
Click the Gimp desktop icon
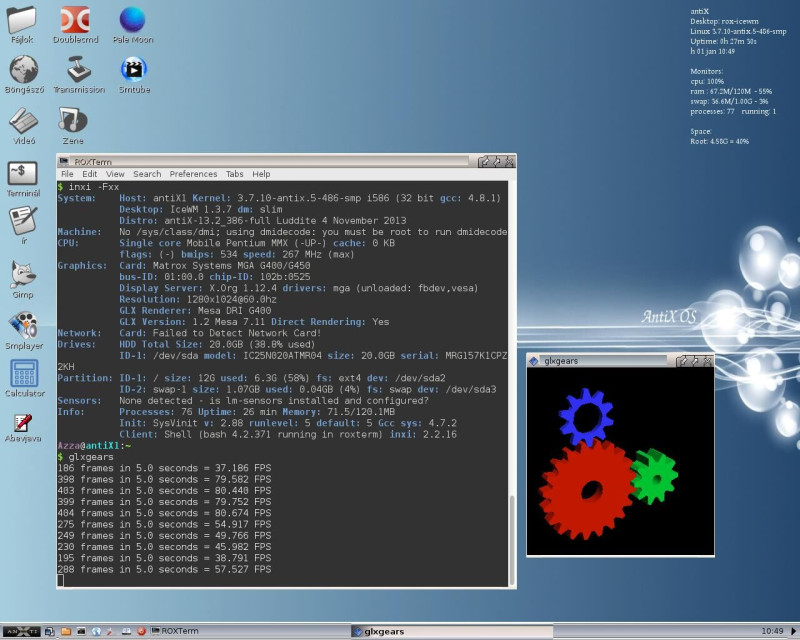23,274
